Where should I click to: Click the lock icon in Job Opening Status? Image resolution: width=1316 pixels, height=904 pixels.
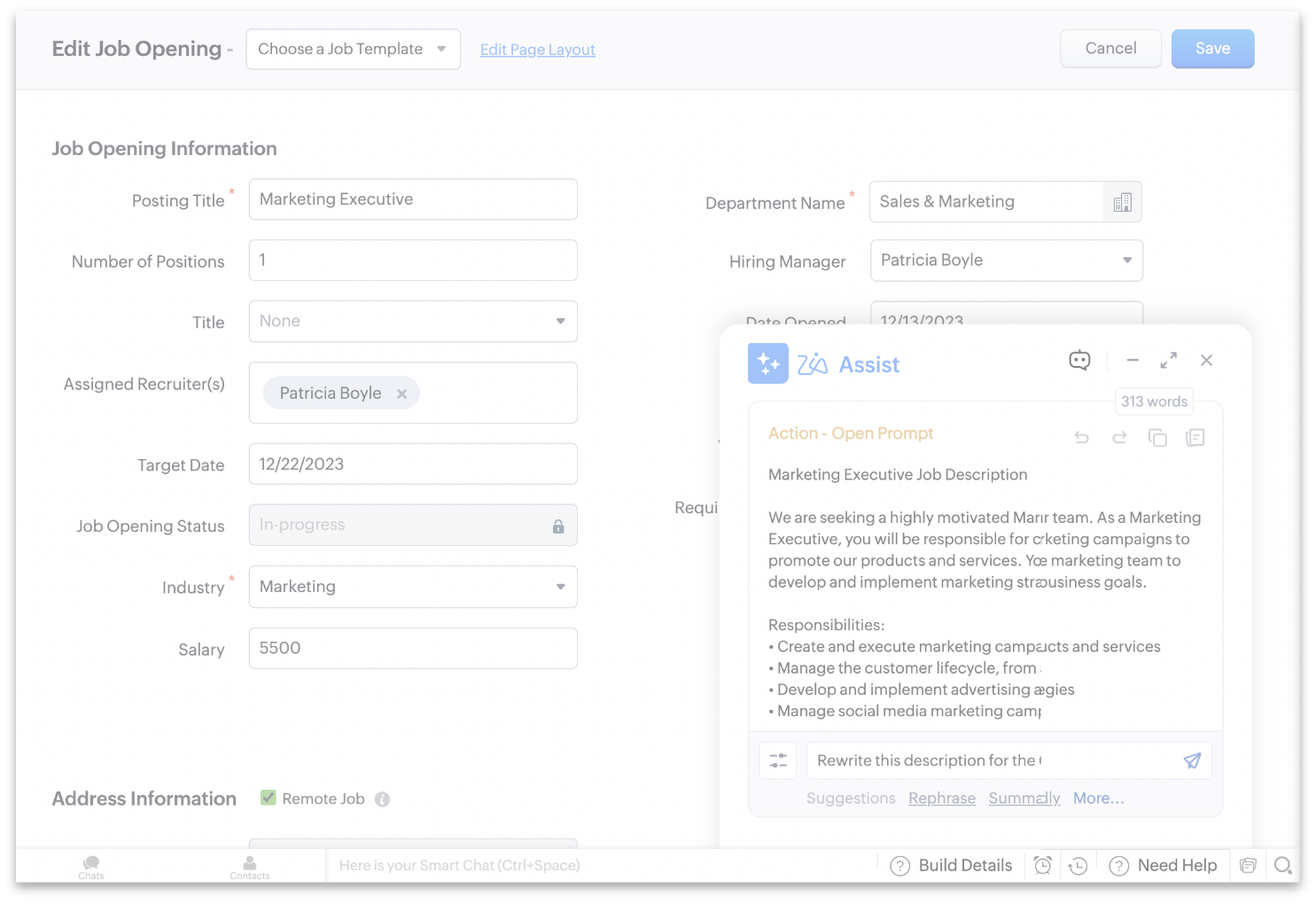pyautogui.click(x=558, y=526)
